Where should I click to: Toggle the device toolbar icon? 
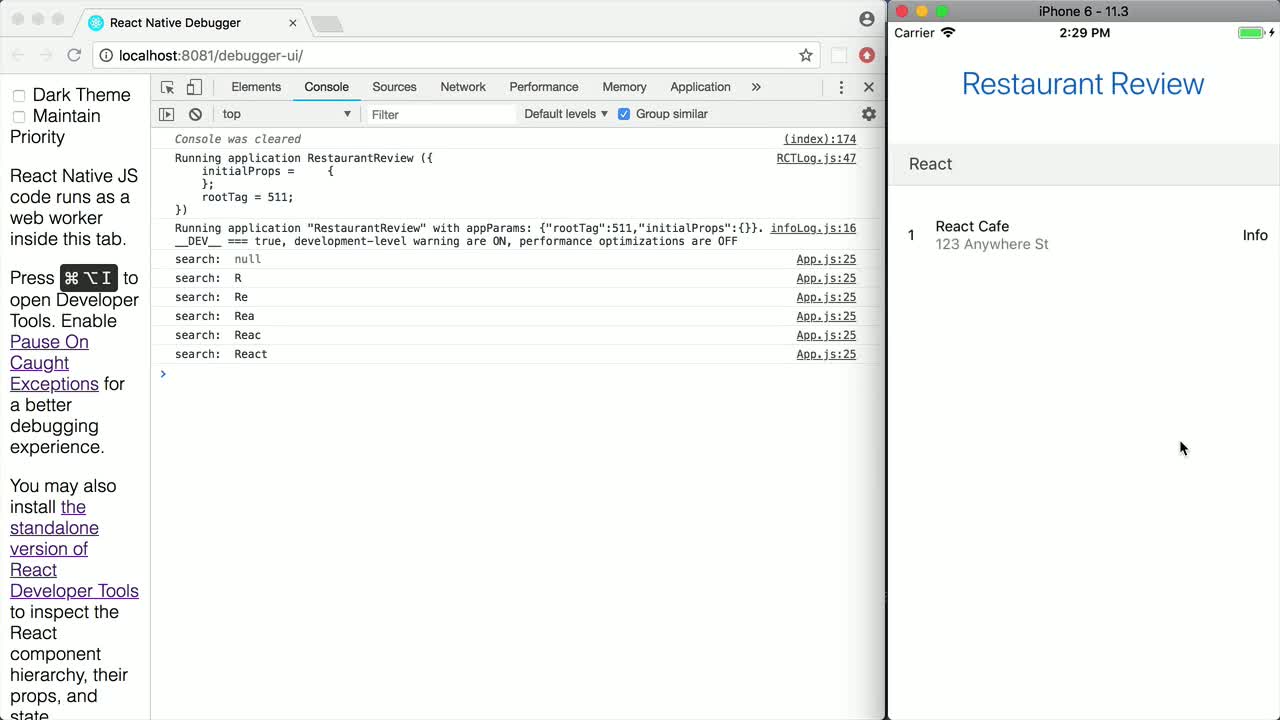[x=194, y=87]
